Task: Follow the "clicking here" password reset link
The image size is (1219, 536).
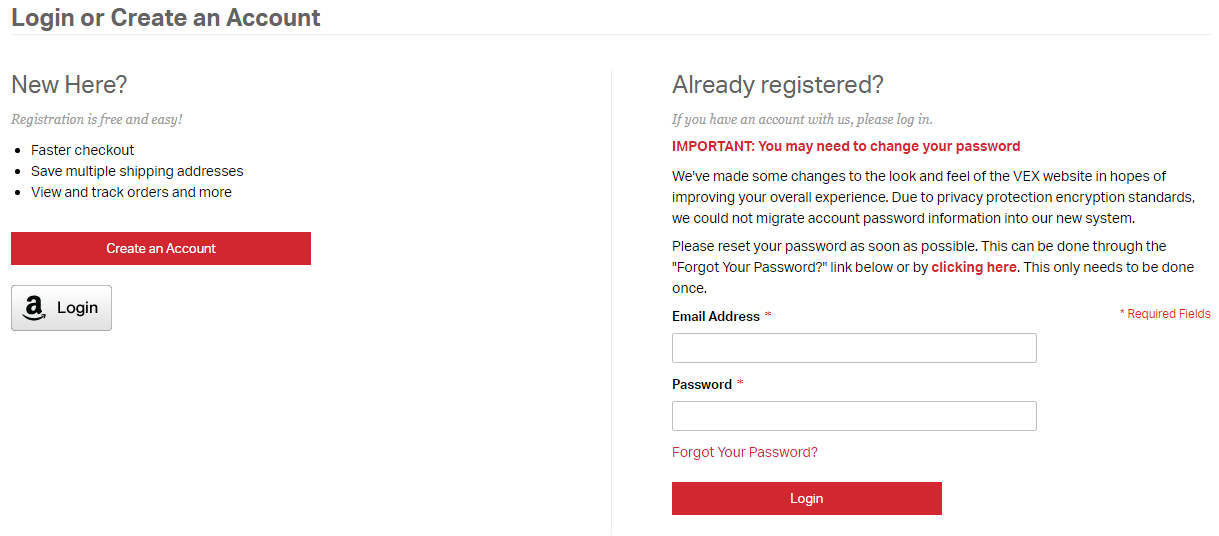Action: tap(974, 267)
